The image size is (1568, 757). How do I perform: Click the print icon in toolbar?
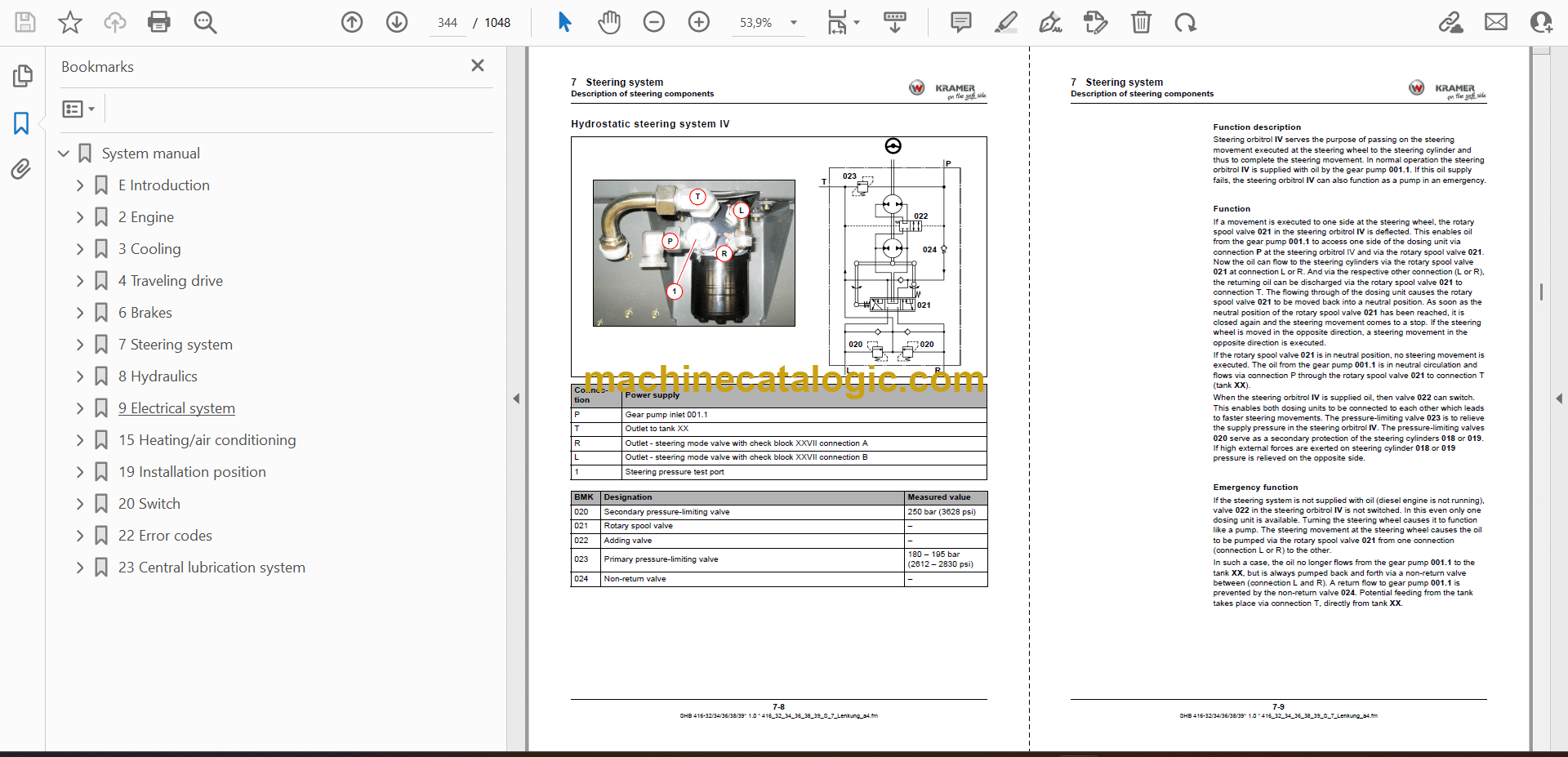coord(158,22)
